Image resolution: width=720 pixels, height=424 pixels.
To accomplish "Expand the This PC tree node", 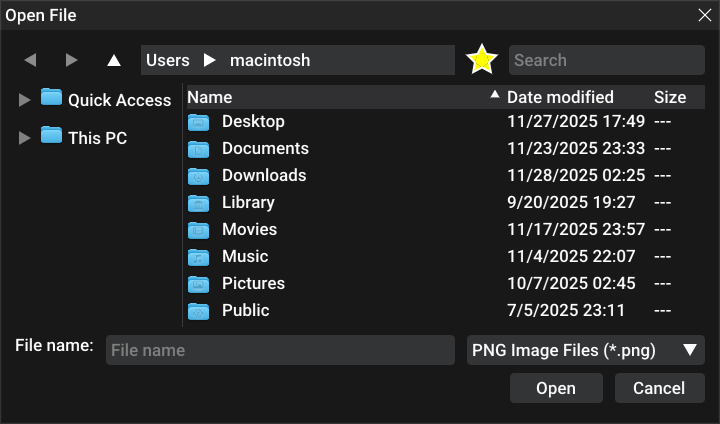I will [x=25, y=138].
